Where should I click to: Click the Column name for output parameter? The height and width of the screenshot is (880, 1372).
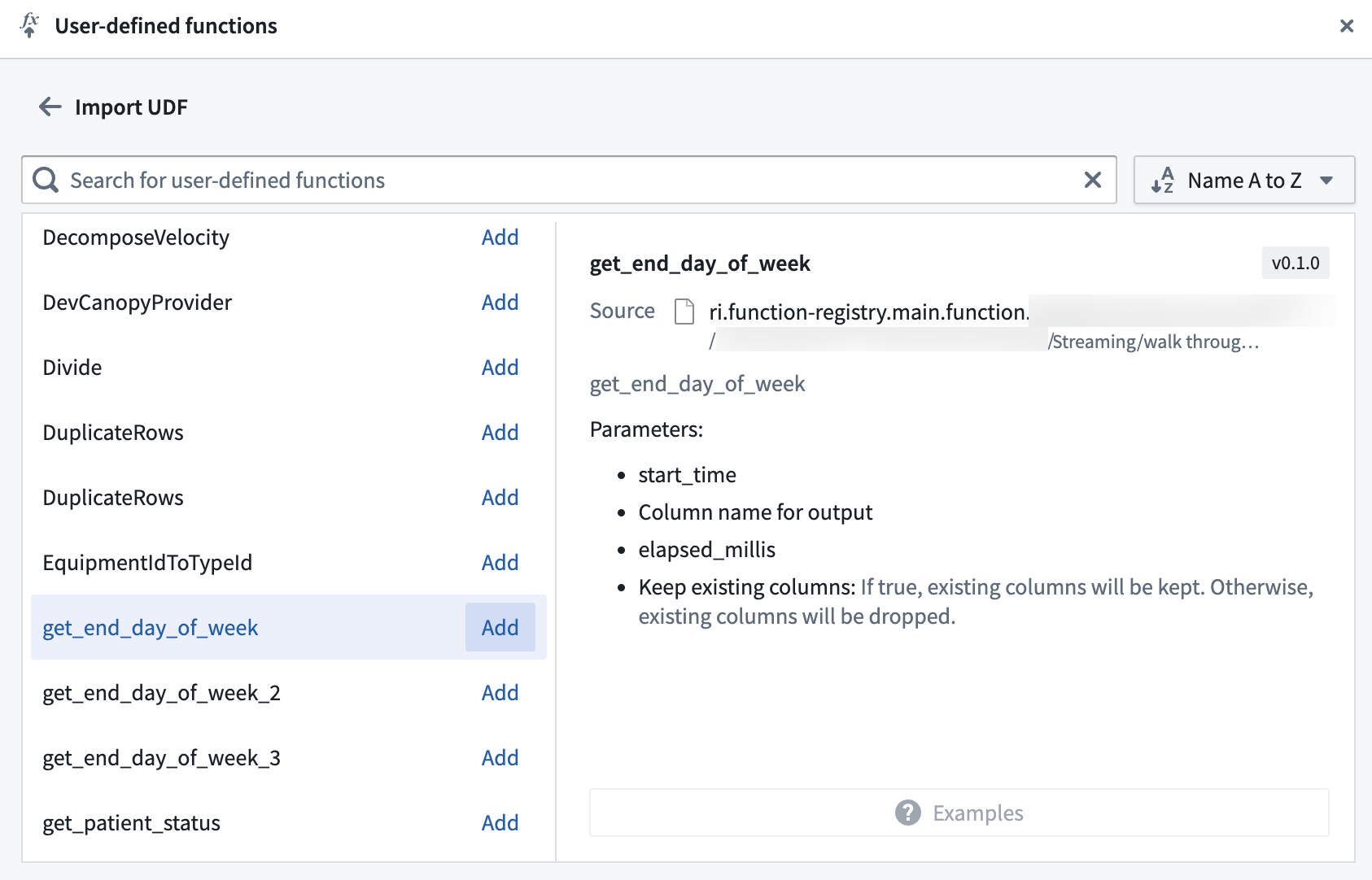coord(755,512)
